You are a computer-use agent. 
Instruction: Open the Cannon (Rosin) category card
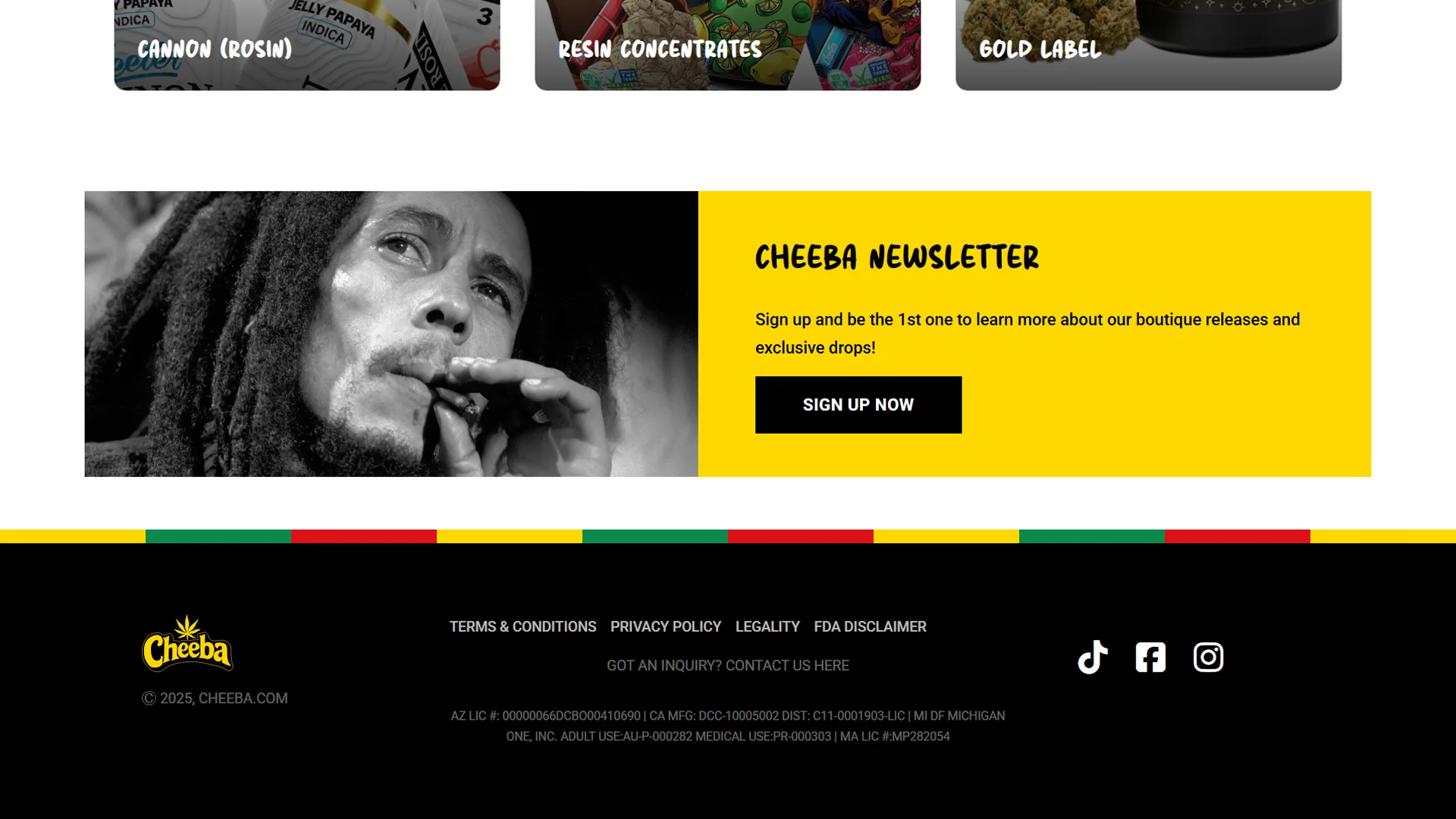[307, 45]
